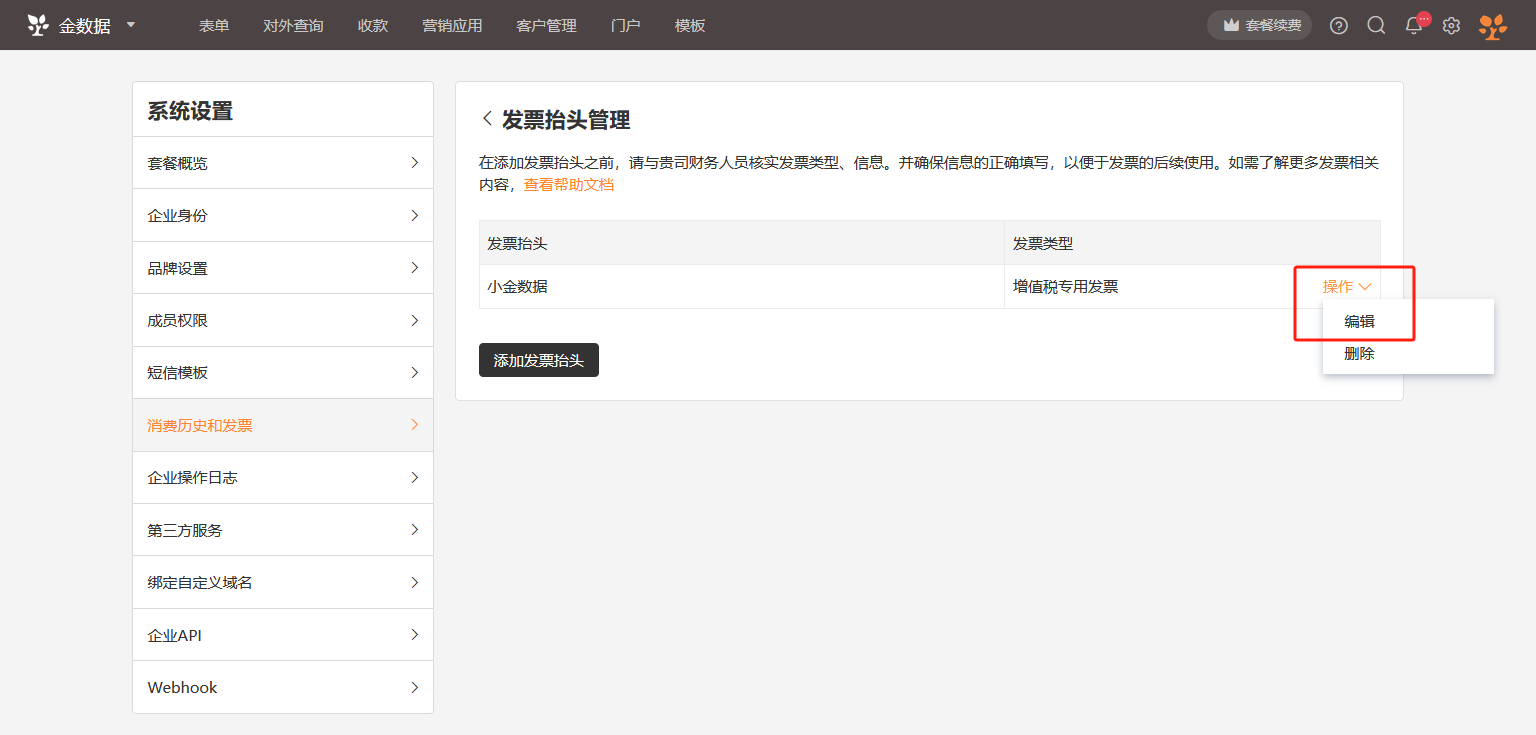Open the 查看帮助文档 link

pos(569,185)
